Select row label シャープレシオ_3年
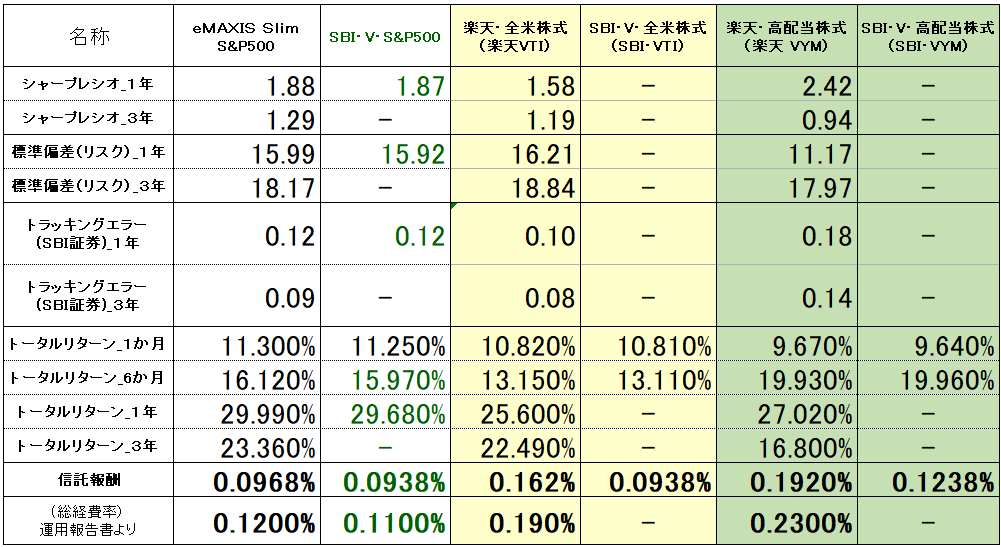 coord(88,117)
